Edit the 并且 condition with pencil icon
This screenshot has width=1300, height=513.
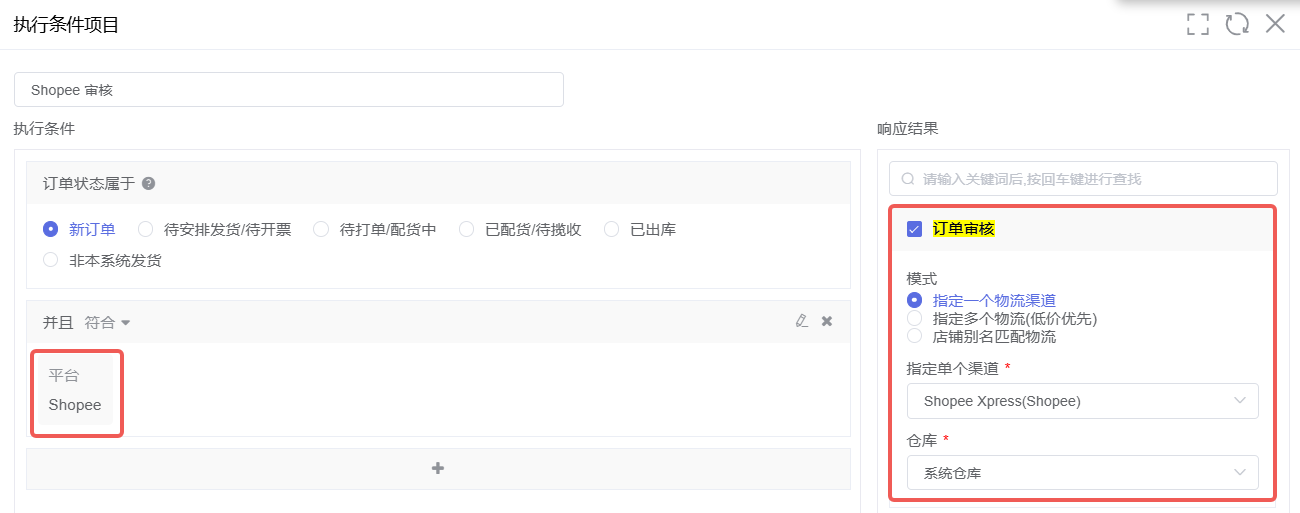pos(801,321)
